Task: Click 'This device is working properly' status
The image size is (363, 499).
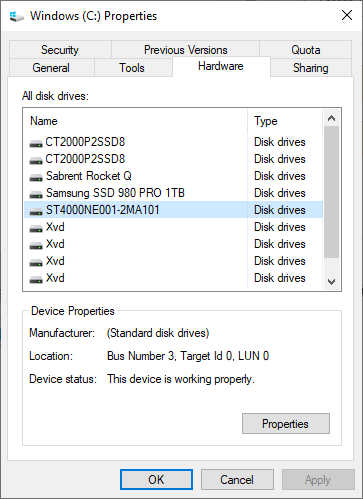Action: [x=181, y=379]
